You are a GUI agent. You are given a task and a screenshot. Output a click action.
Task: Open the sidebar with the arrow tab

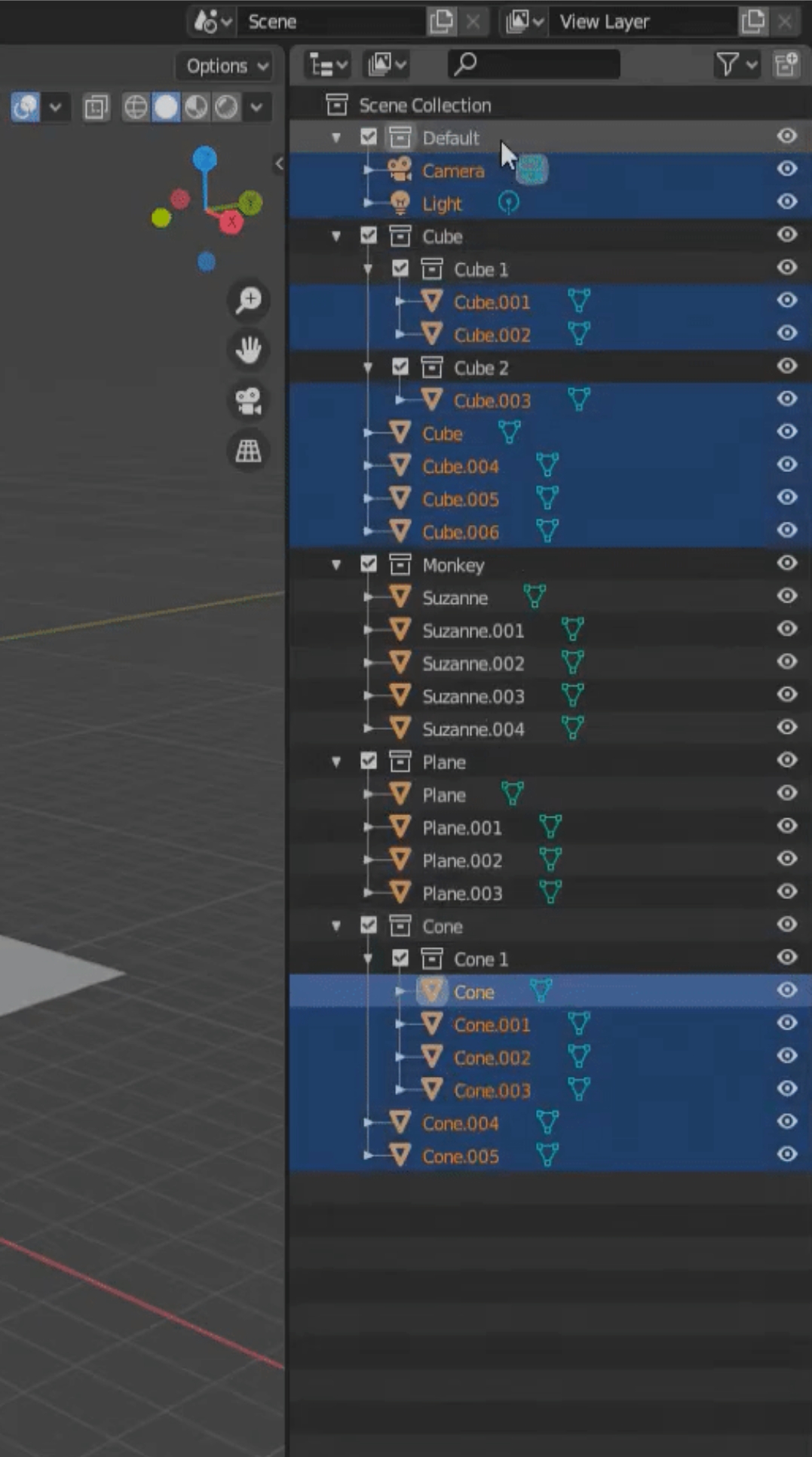tap(279, 163)
